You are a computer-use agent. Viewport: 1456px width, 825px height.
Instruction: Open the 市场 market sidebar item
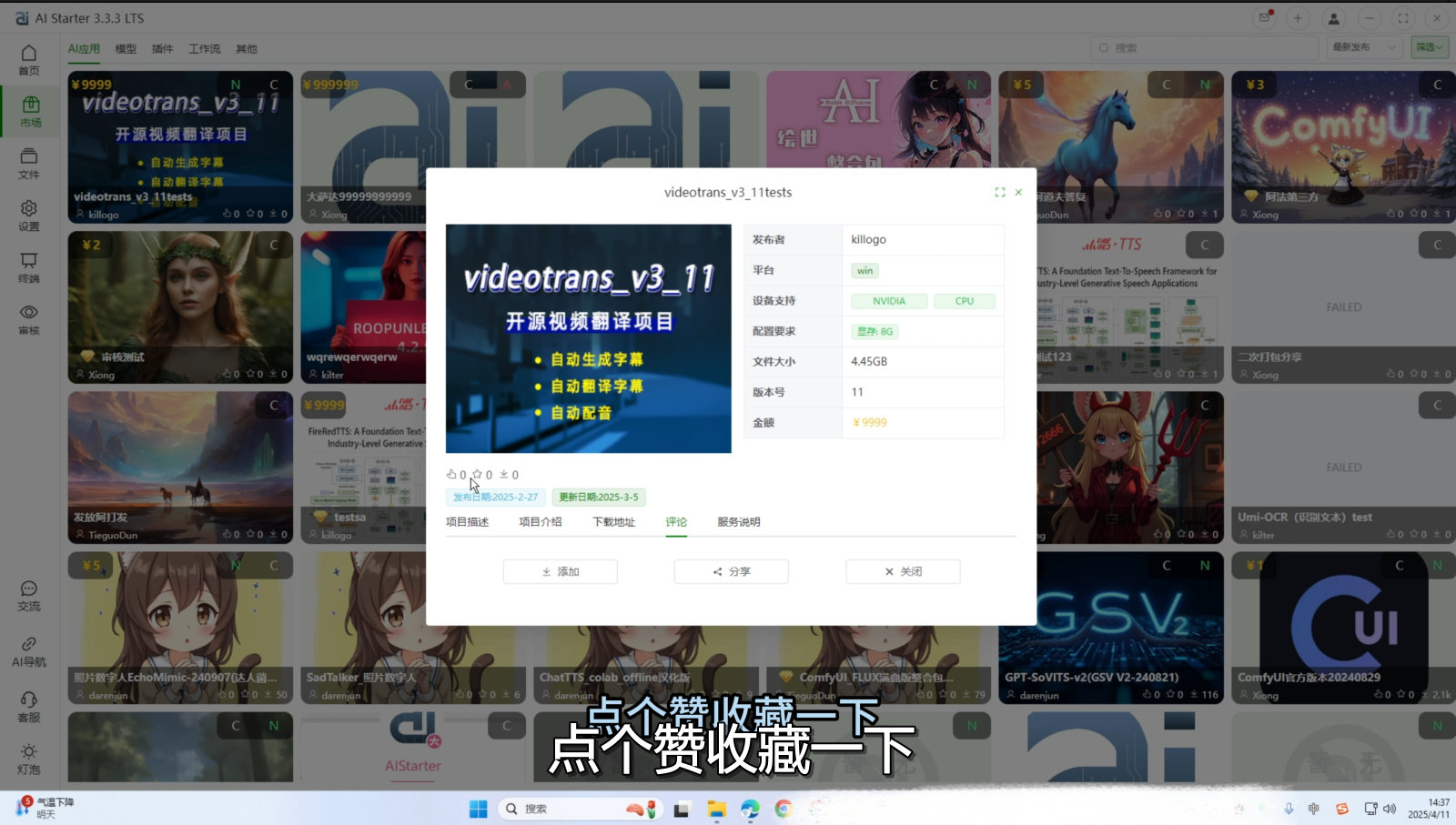click(x=30, y=112)
